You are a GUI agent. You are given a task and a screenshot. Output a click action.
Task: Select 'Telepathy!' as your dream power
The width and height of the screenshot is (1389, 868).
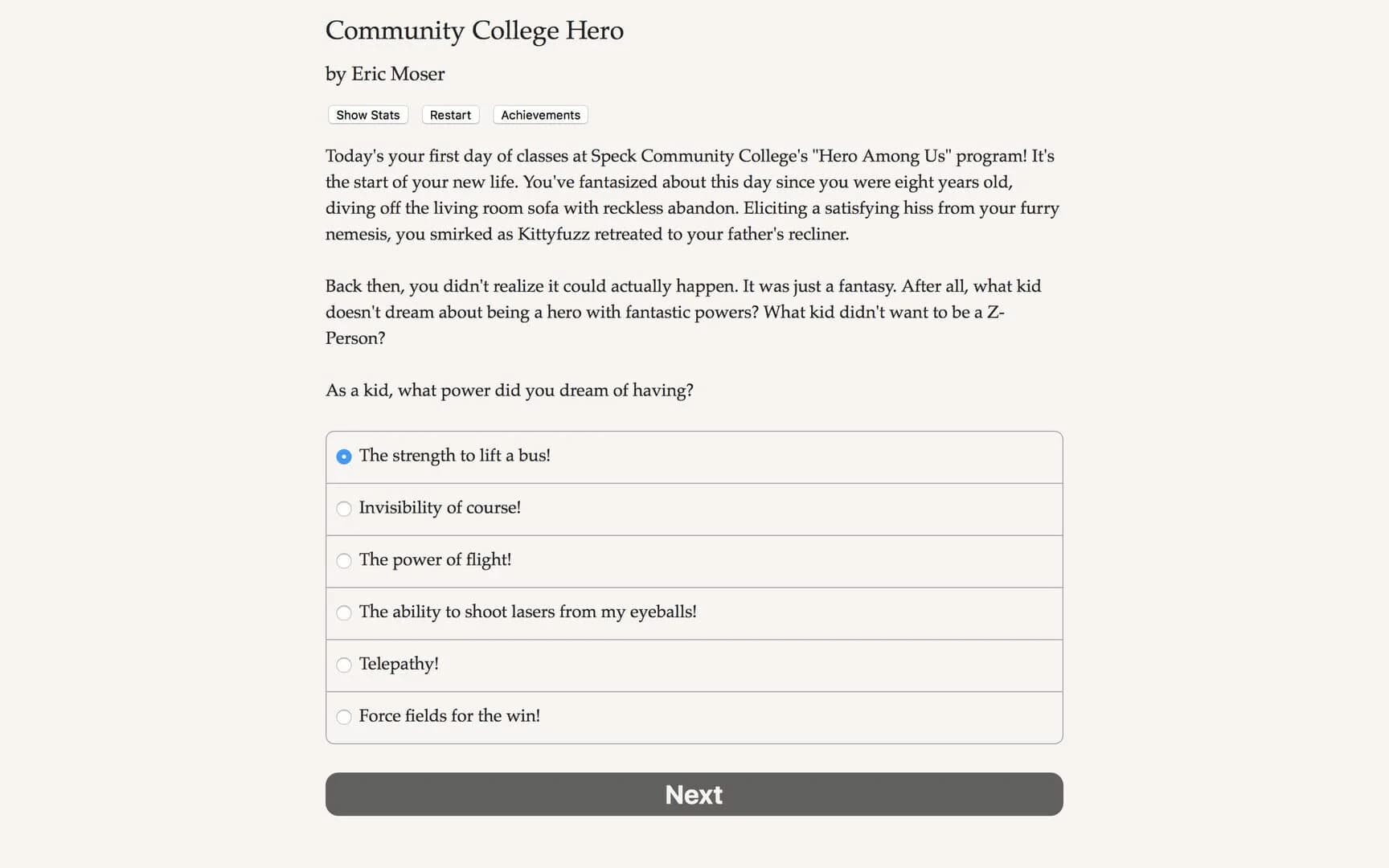pos(344,665)
